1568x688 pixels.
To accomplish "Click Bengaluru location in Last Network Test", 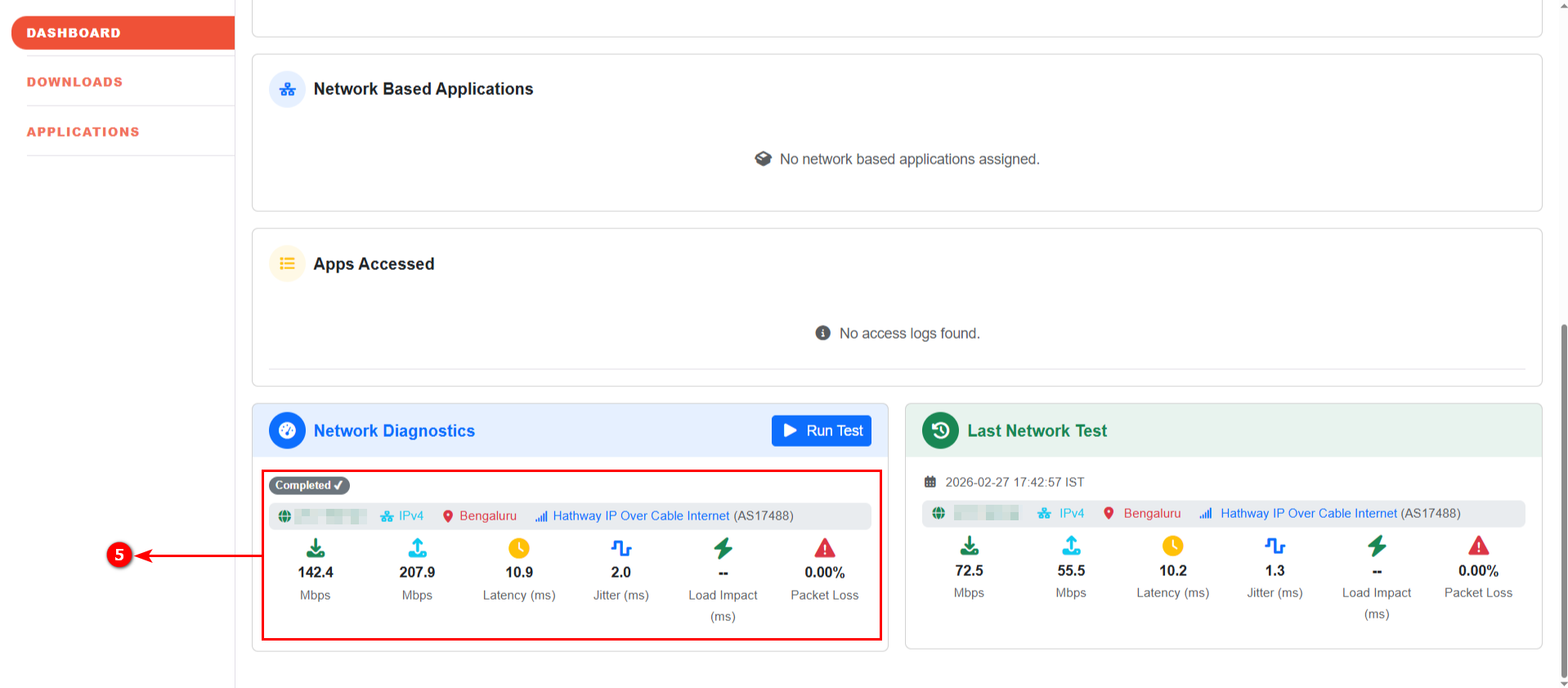I will 1151,513.
